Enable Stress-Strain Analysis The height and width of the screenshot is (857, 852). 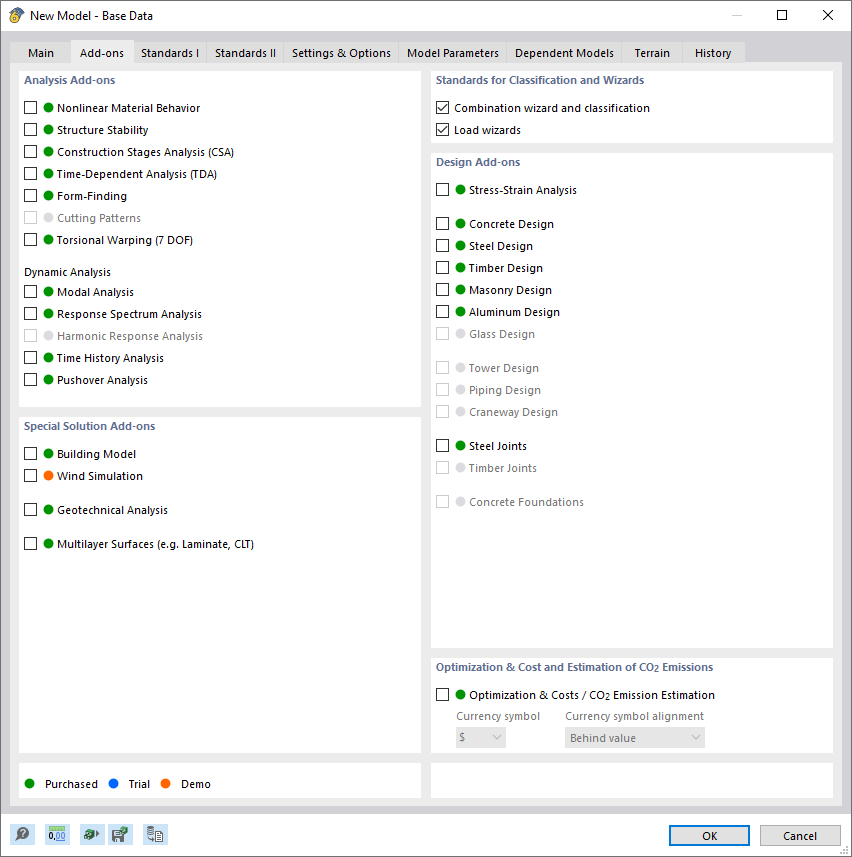443,190
